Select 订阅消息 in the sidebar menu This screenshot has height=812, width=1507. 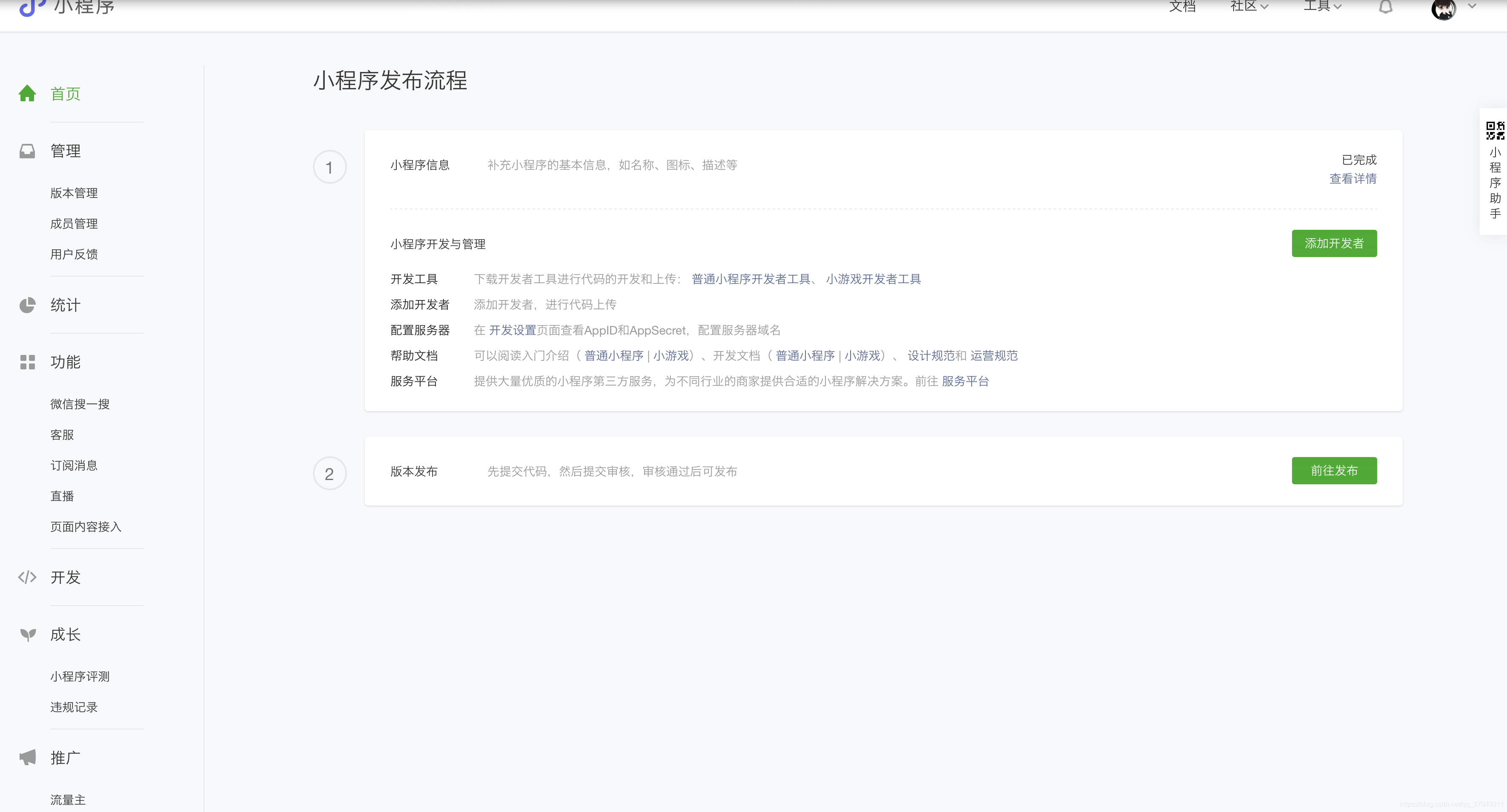tap(74, 466)
